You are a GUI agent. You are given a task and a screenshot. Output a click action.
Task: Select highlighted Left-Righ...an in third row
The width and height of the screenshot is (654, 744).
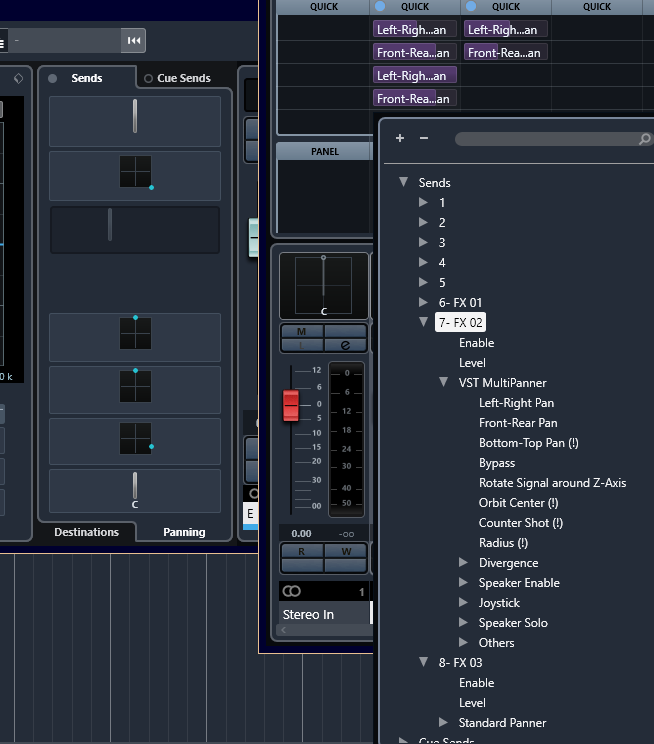pos(415,75)
